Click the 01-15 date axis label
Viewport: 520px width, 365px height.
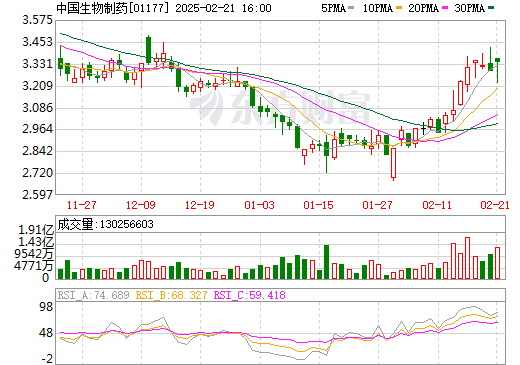(x=318, y=205)
